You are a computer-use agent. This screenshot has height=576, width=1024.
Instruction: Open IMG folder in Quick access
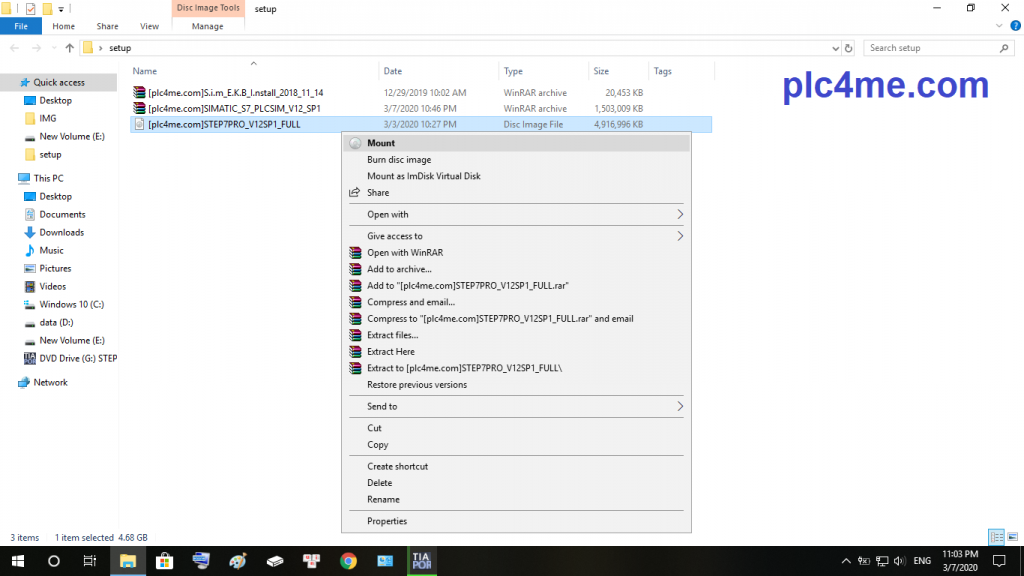[48, 118]
